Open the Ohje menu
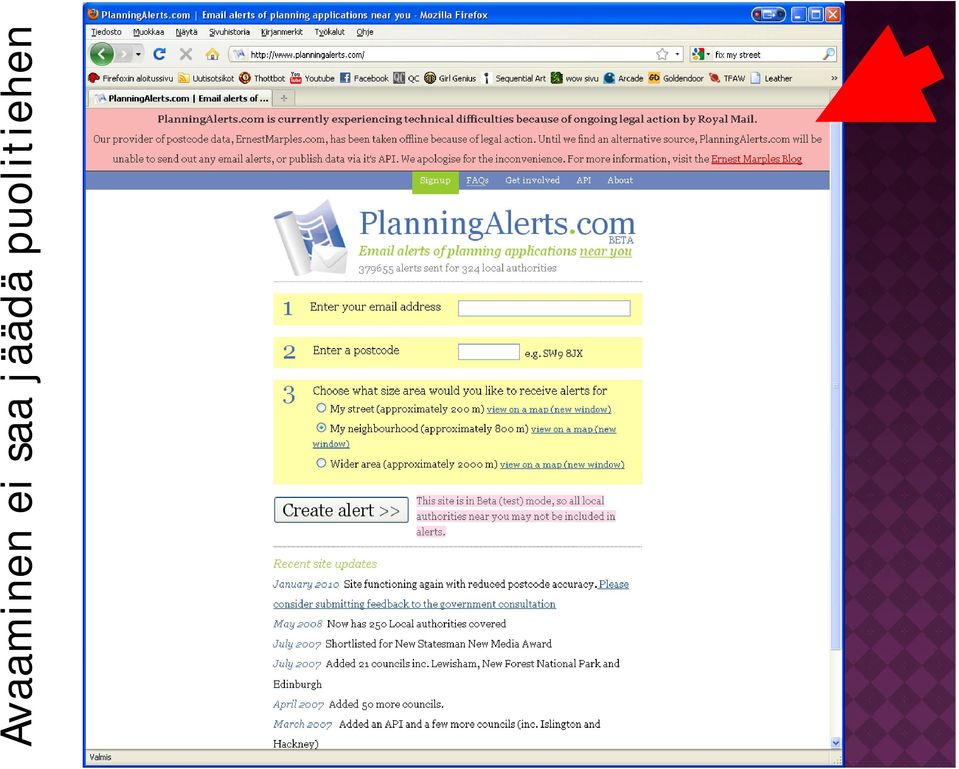This screenshot has height=769, width=959. [365, 32]
